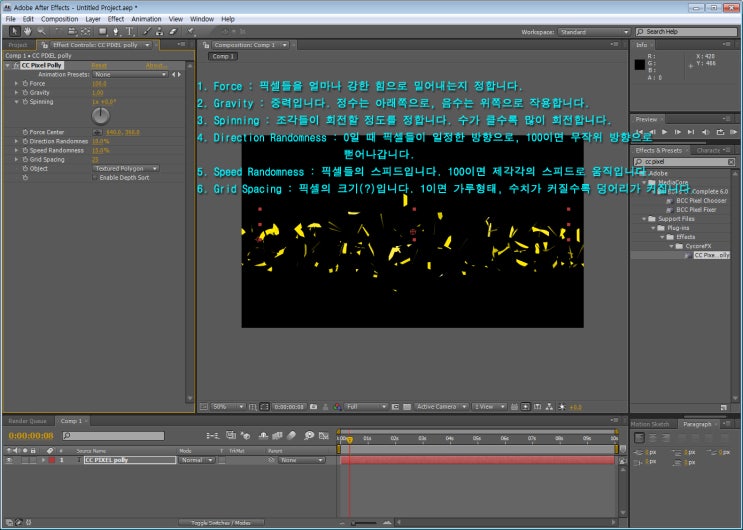Viewport: 743px width, 530px height.
Task: Open the Object Textured Polygon dropdown
Action: point(126,169)
